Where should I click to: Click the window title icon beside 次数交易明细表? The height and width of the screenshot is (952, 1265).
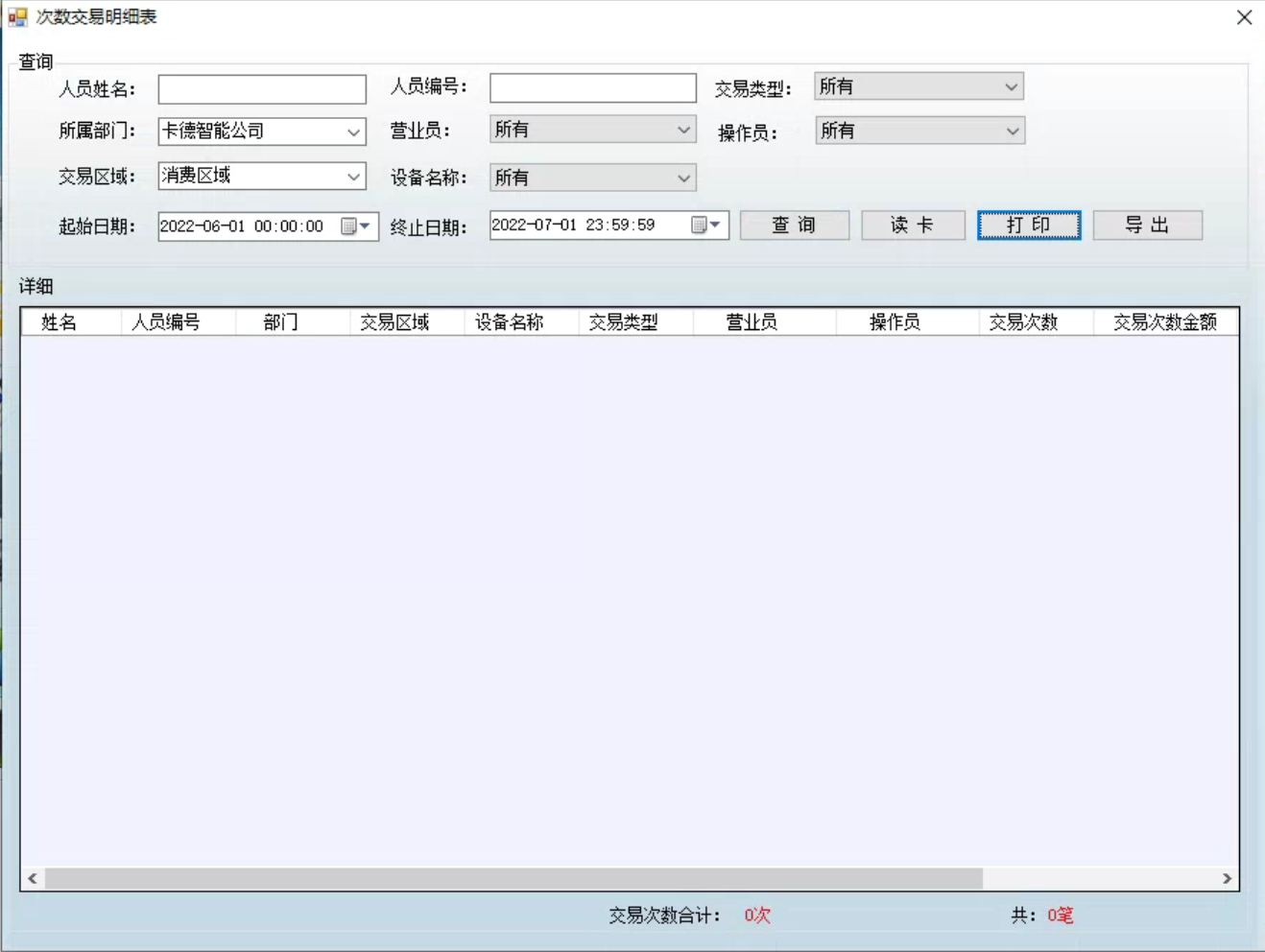point(17,17)
